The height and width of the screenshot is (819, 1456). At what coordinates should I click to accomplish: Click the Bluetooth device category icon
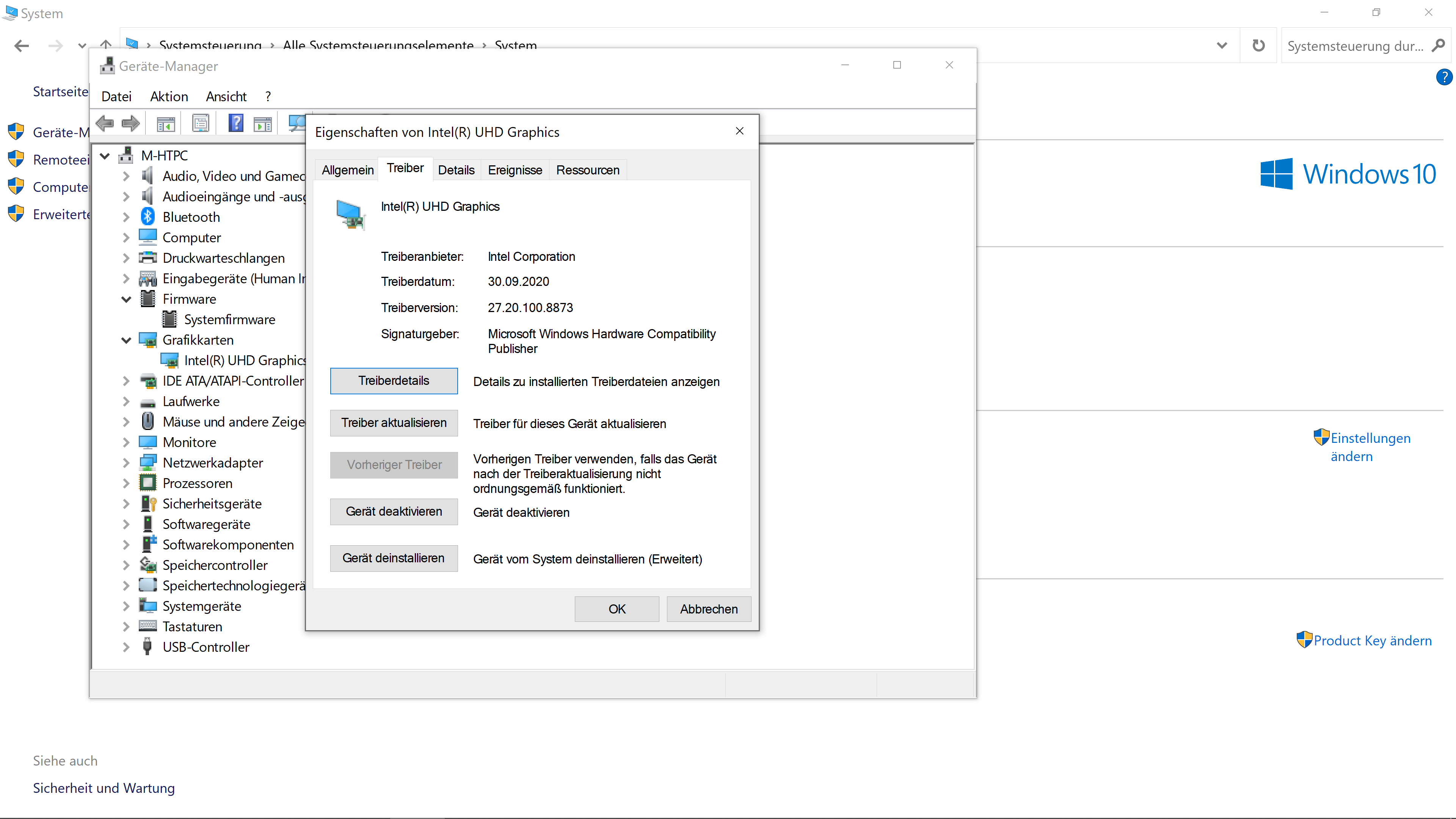[x=147, y=217]
